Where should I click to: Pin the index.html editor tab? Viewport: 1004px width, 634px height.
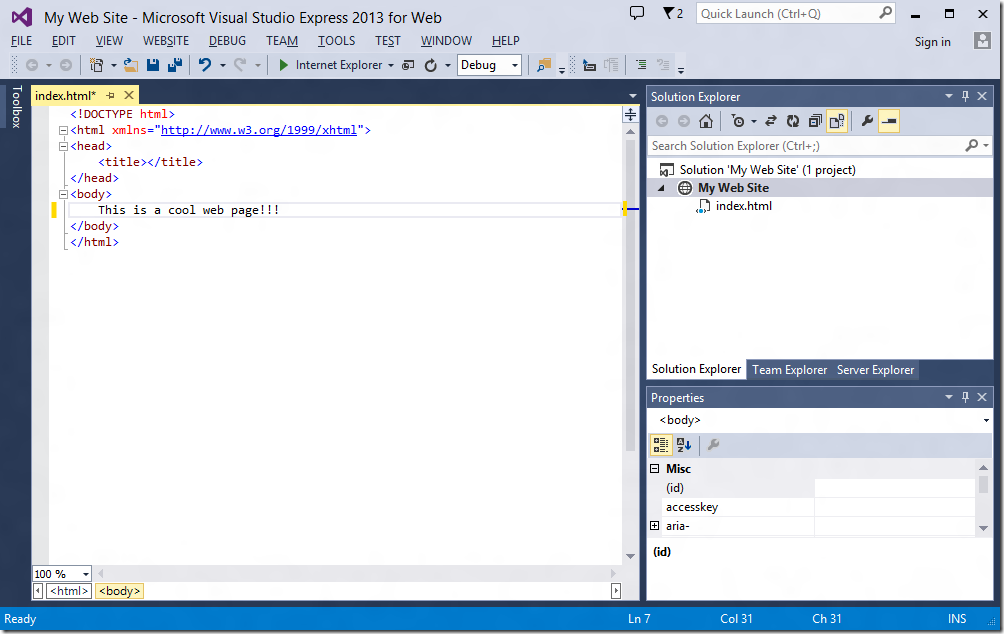coord(110,95)
